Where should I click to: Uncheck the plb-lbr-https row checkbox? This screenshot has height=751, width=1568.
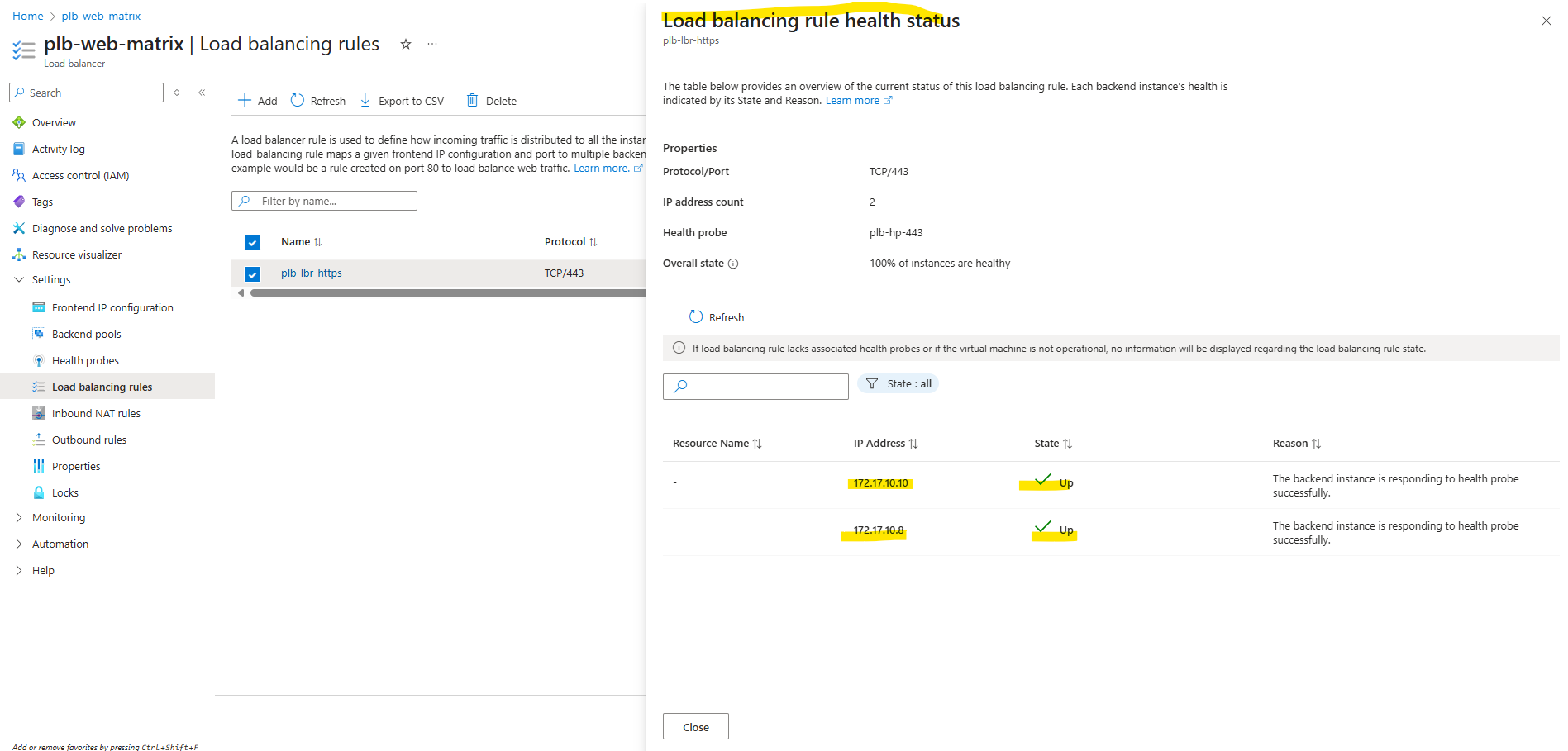pos(253,273)
